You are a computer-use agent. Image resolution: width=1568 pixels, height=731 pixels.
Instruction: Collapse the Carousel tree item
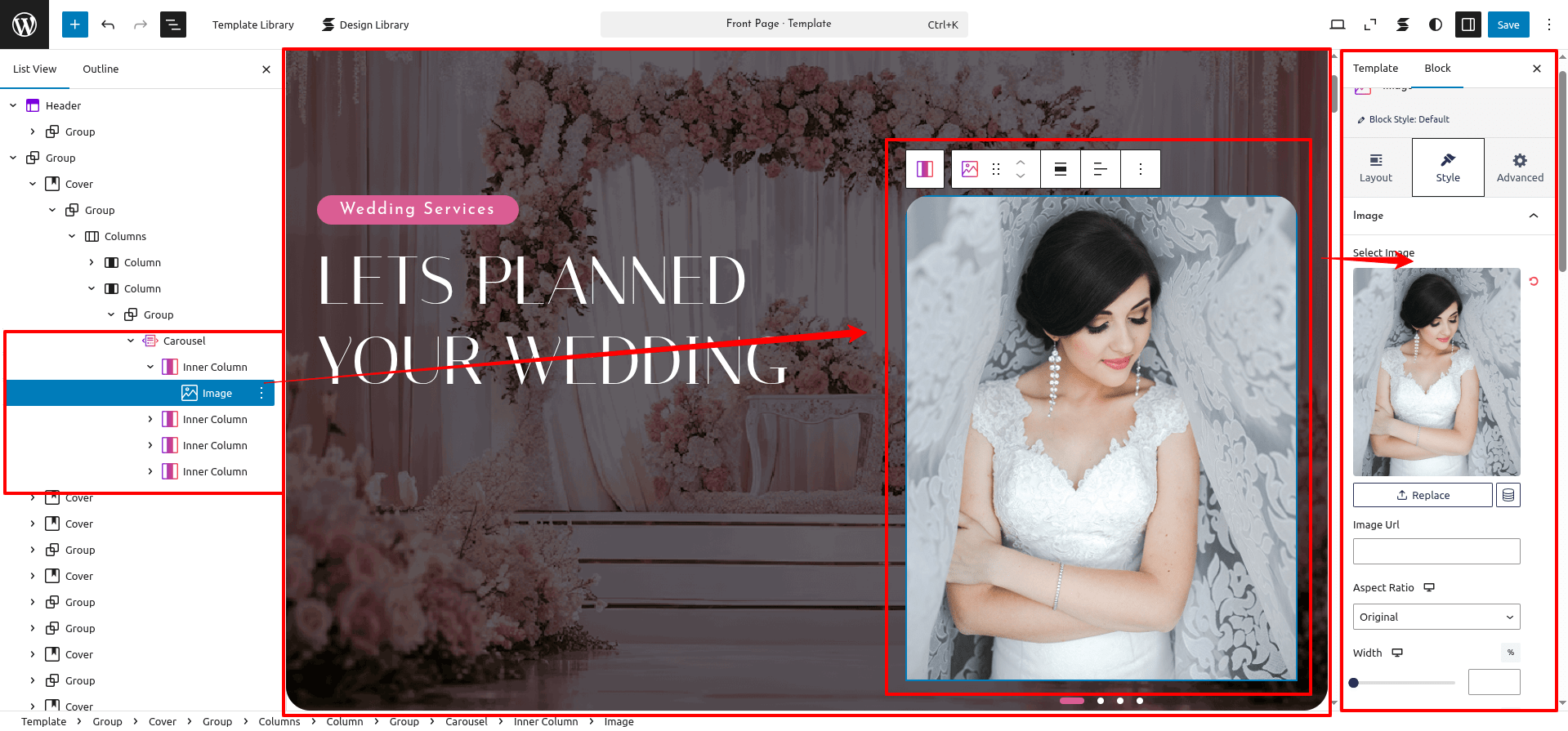(131, 341)
